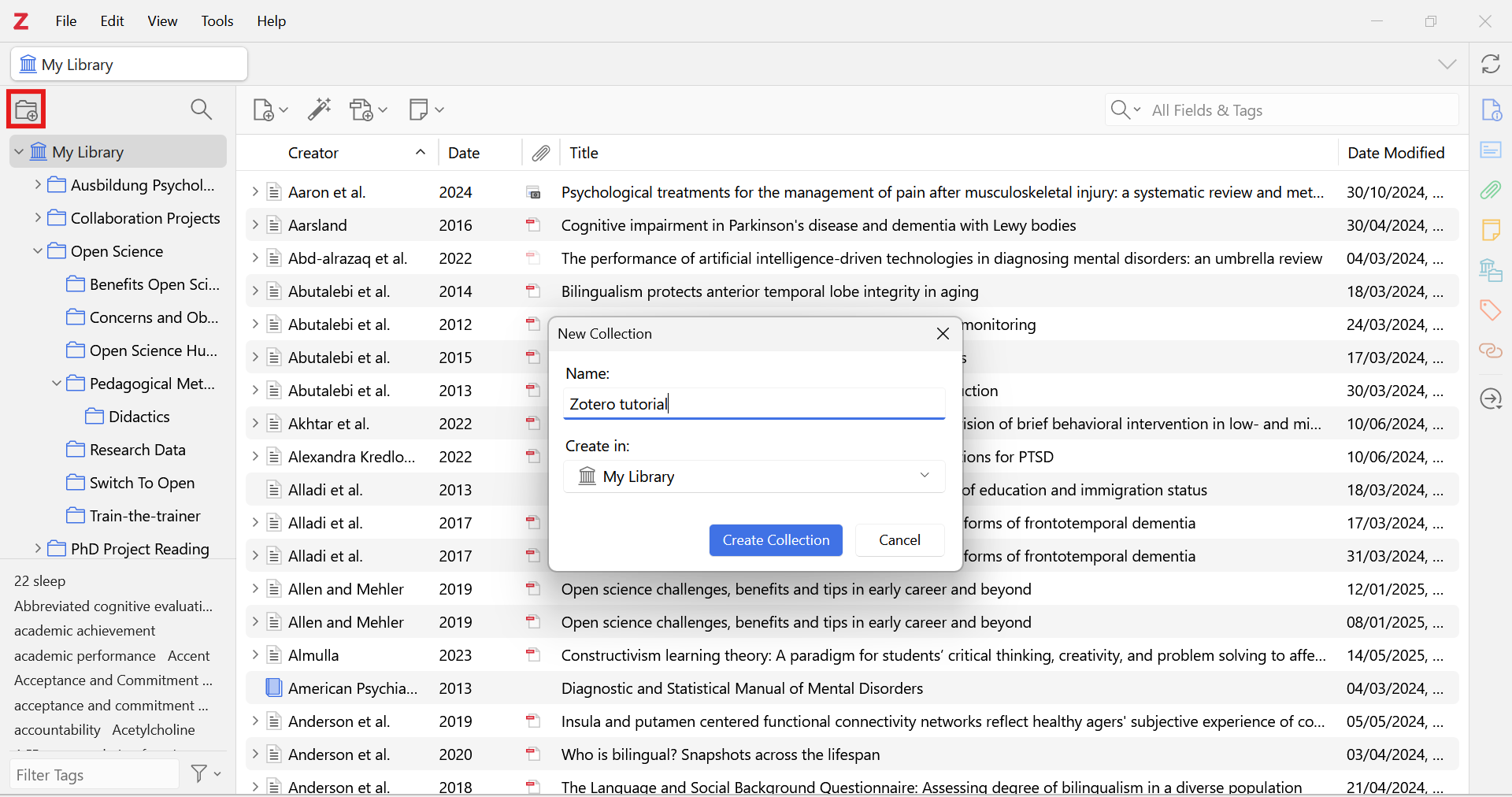Click the tag filter funnel icon

point(199,774)
